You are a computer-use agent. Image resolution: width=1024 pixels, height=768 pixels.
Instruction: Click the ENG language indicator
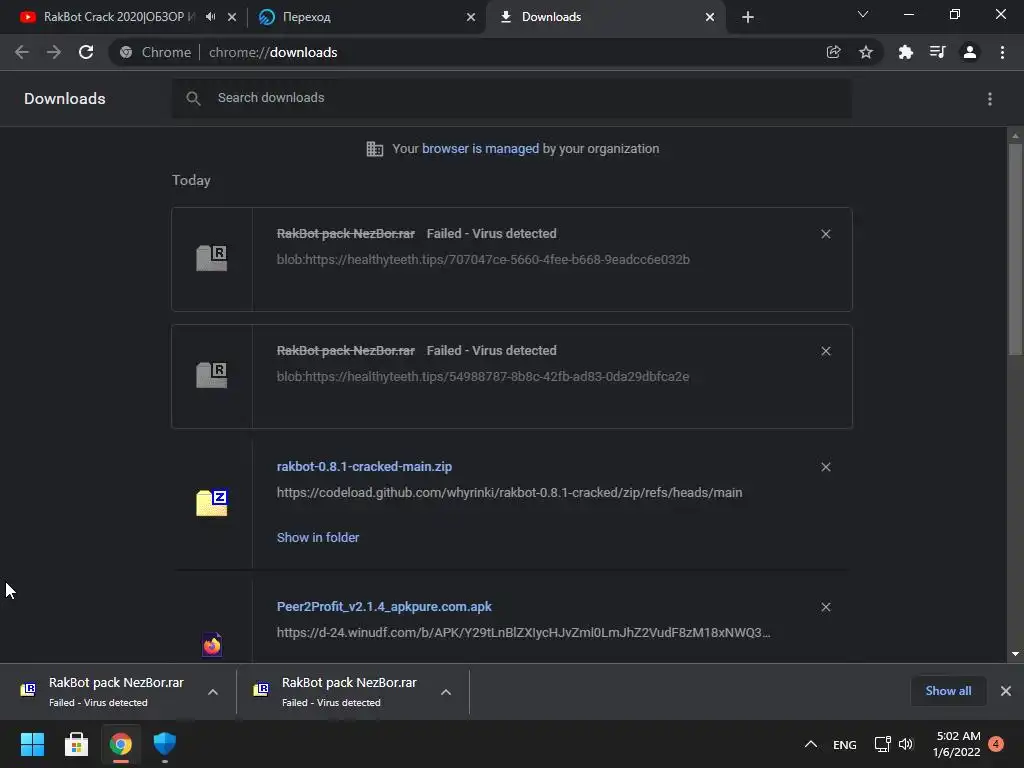pyautogui.click(x=844, y=744)
